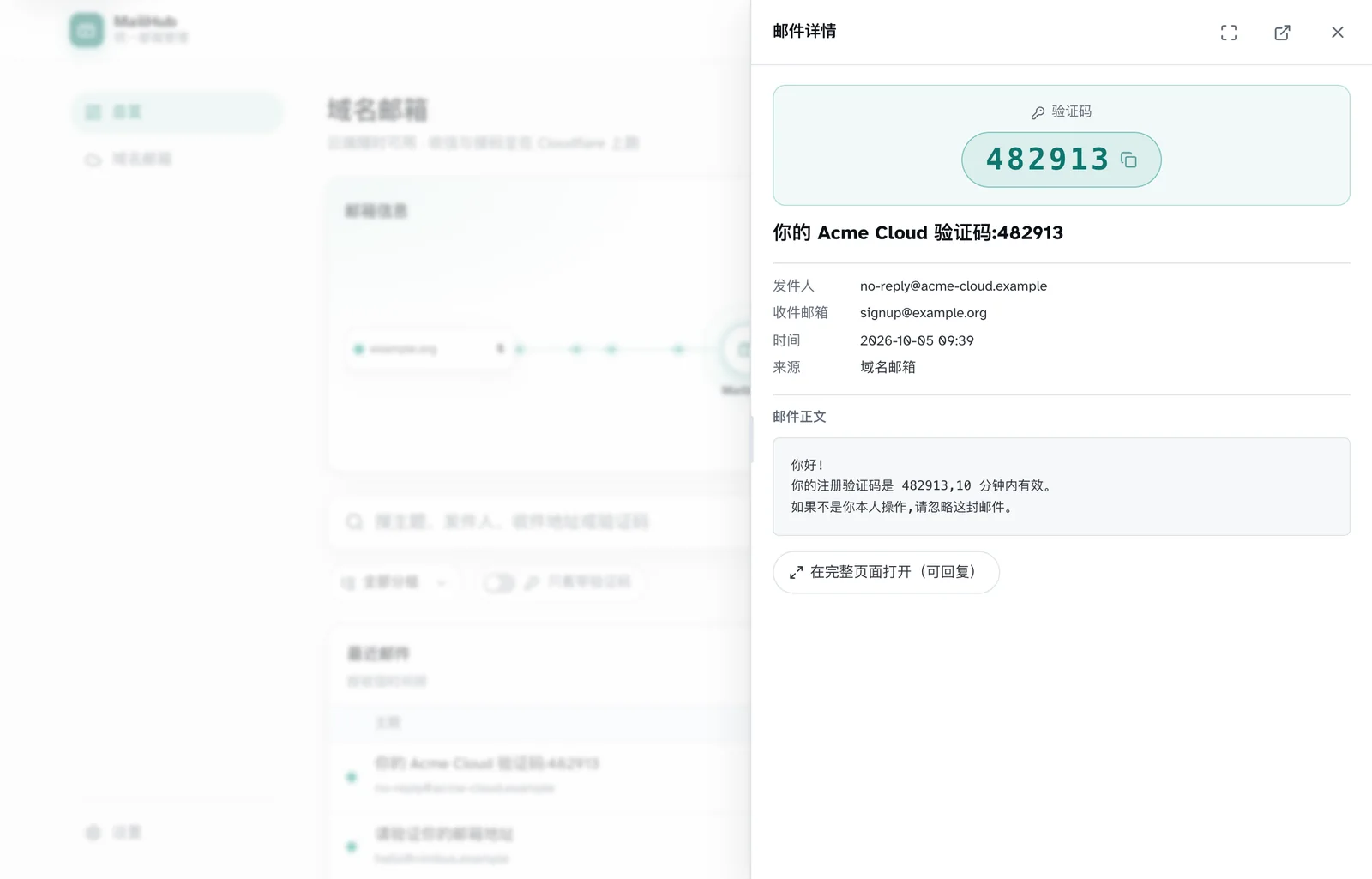Click blurred second mail row in list
The width and height of the screenshot is (1372, 879).
click(540, 846)
